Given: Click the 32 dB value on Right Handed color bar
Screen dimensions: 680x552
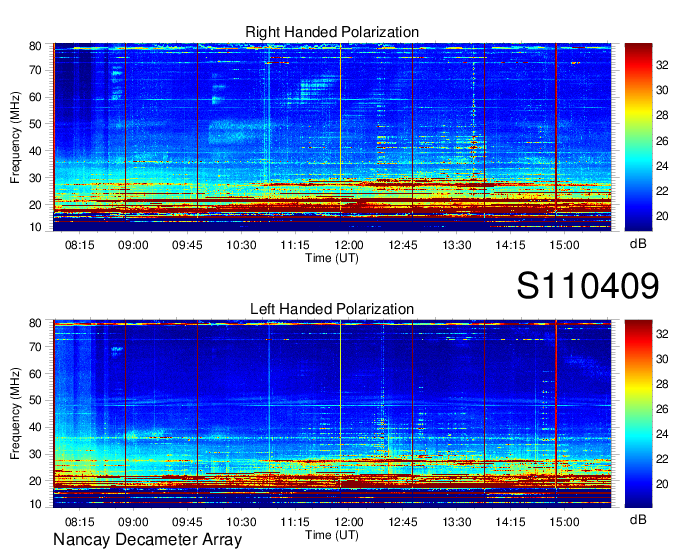Looking at the screenshot, I should (x=662, y=65).
